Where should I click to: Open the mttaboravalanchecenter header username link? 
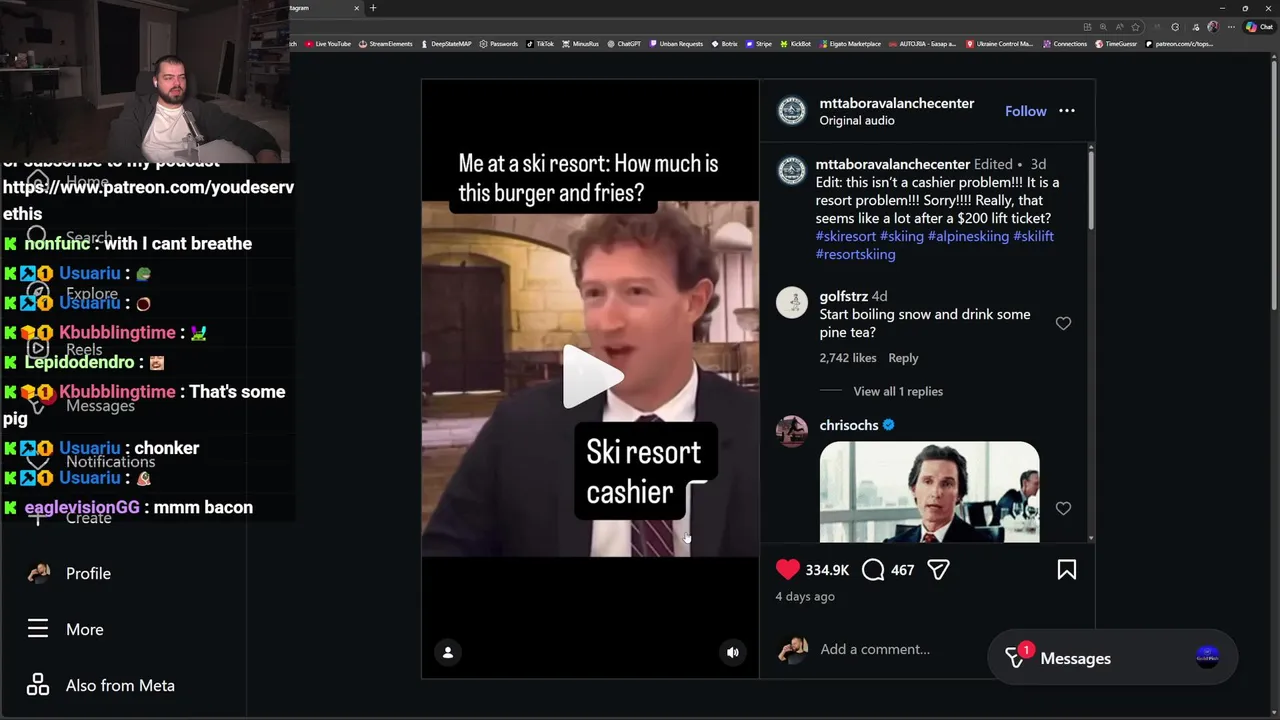tap(897, 103)
